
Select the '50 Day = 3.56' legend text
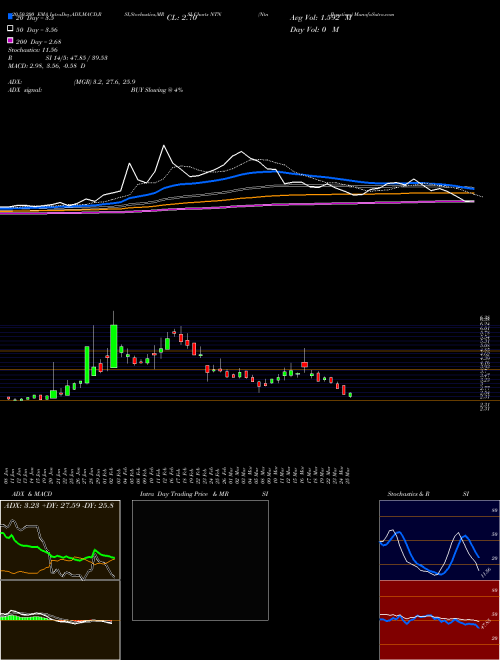point(37,30)
